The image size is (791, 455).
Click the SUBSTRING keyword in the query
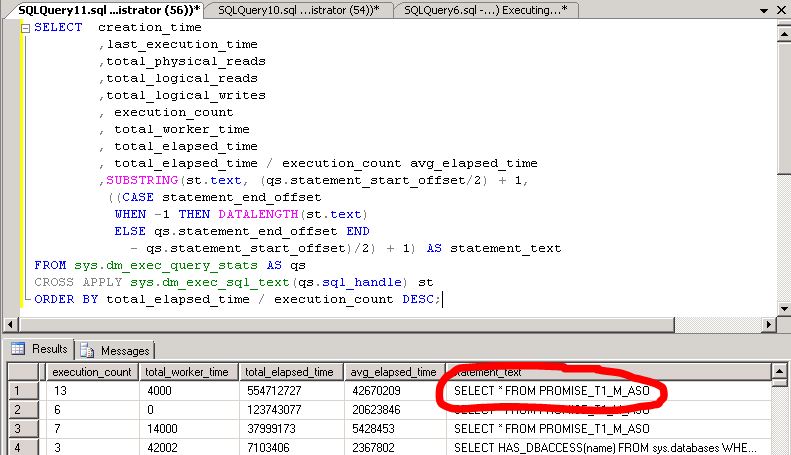tap(142, 180)
